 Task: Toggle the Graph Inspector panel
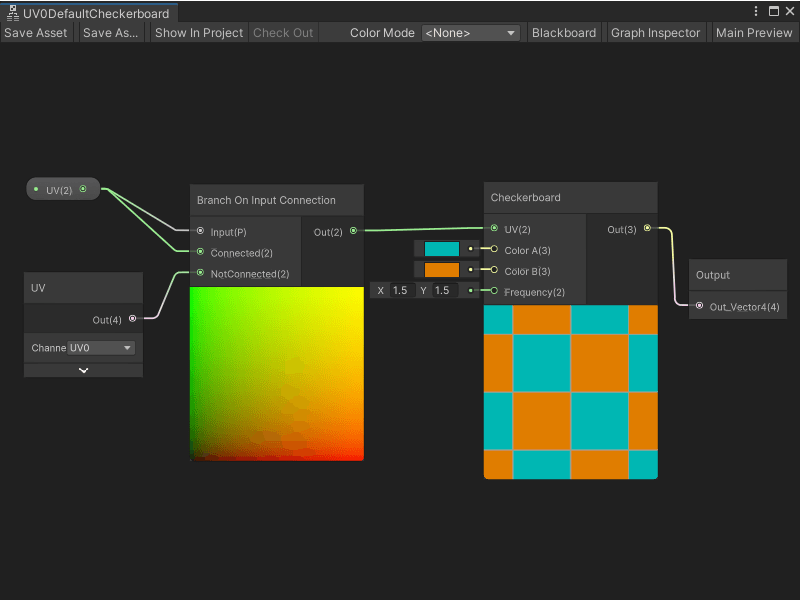655,32
